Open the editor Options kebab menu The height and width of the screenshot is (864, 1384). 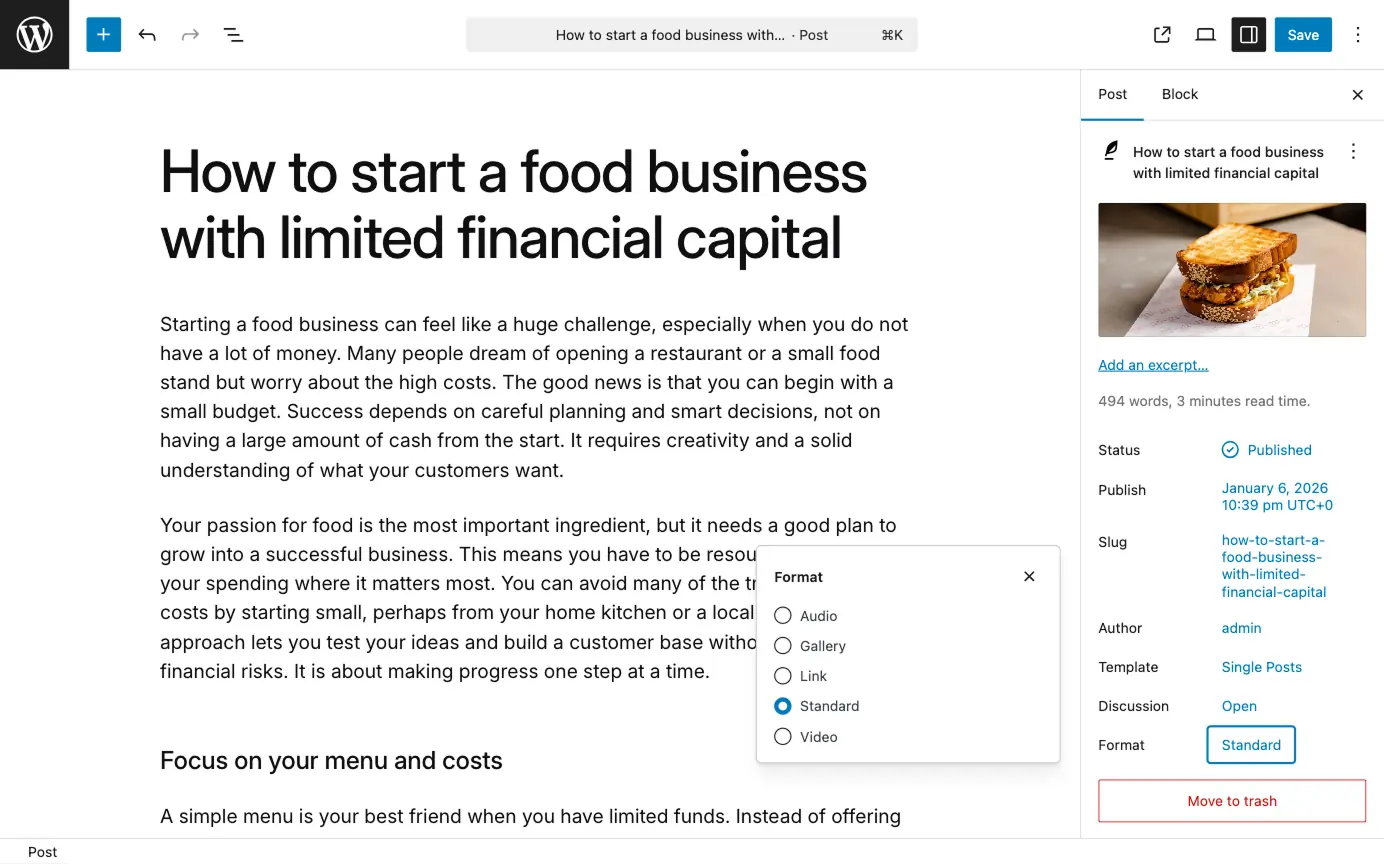pyautogui.click(x=1358, y=35)
